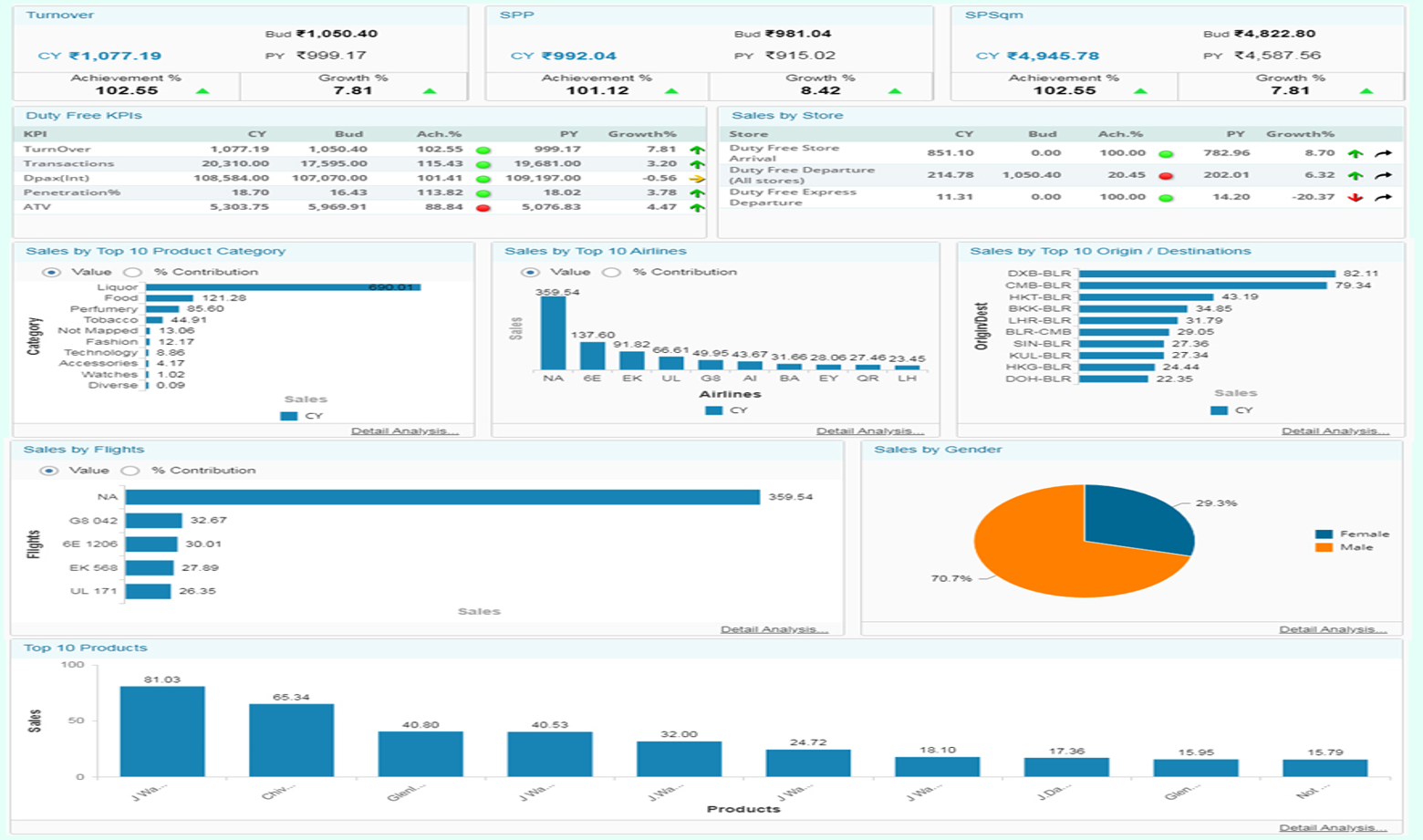Click the Liquor bar in the Product Category chart
1423x840 pixels.
pyautogui.click(x=283, y=287)
